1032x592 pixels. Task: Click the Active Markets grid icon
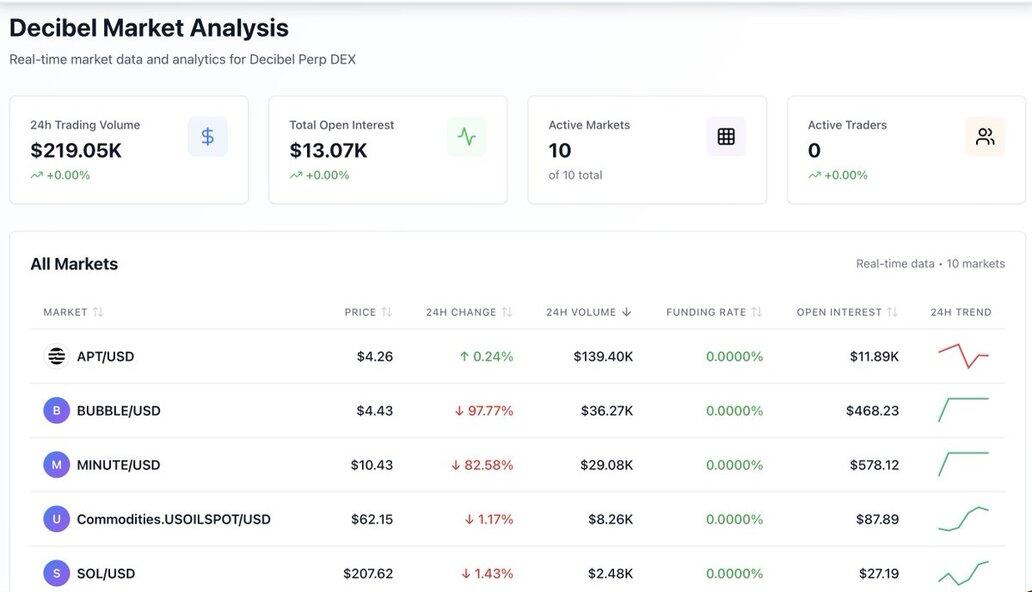point(726,137)
